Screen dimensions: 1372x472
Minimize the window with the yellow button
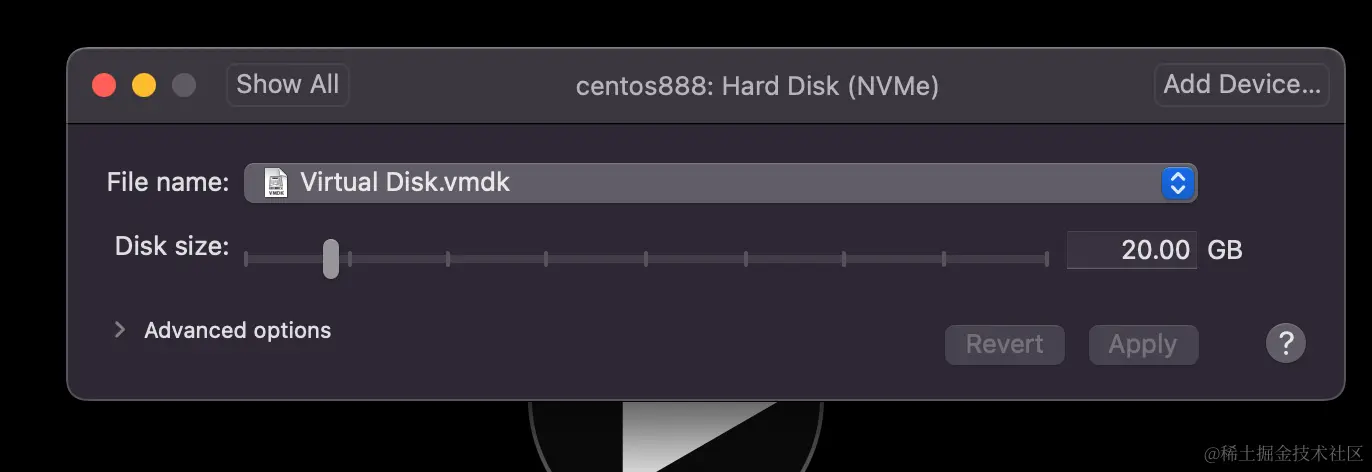[x=144, y=85]
